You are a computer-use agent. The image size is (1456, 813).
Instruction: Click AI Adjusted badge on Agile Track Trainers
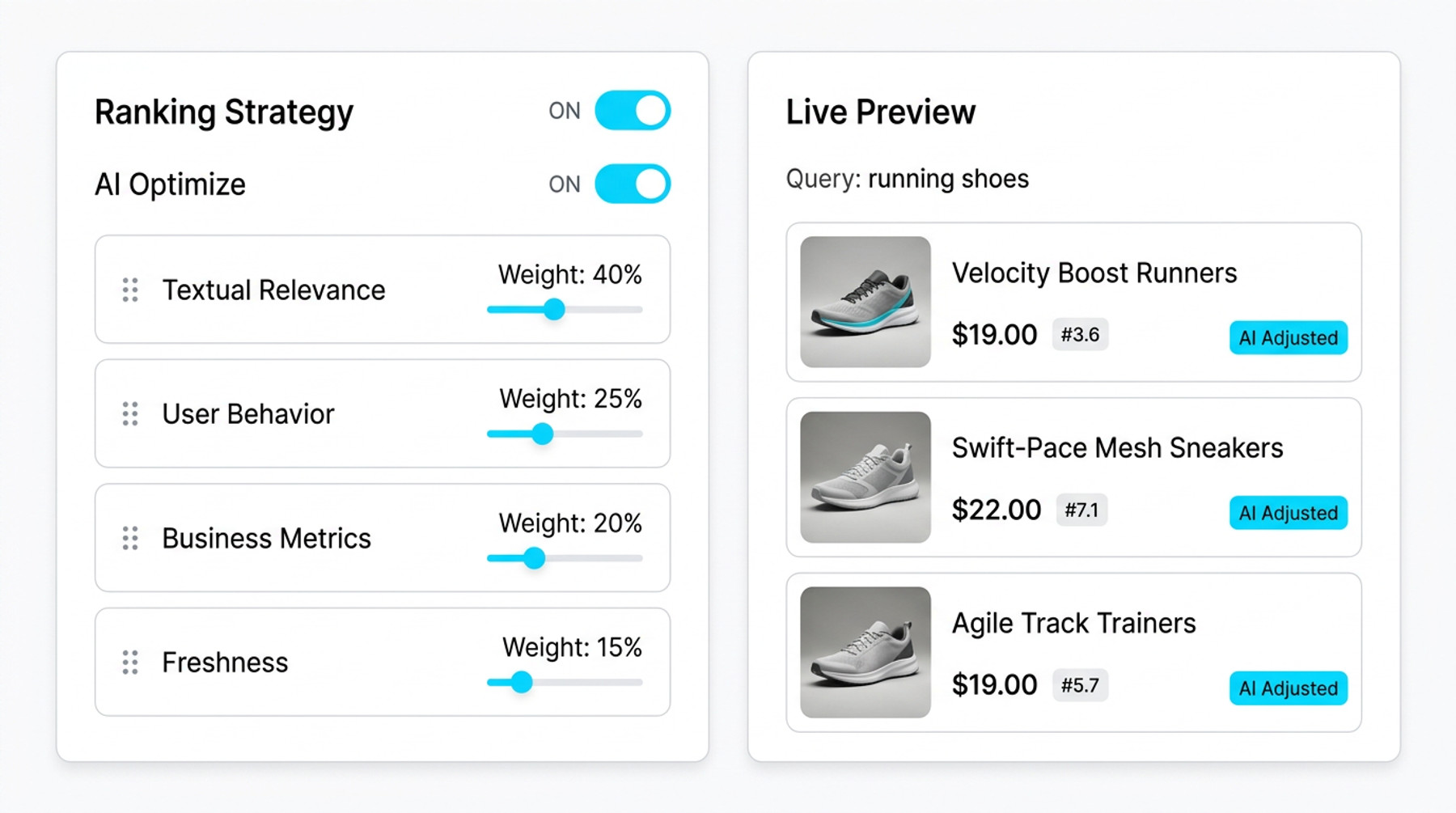click(1288, 688)
